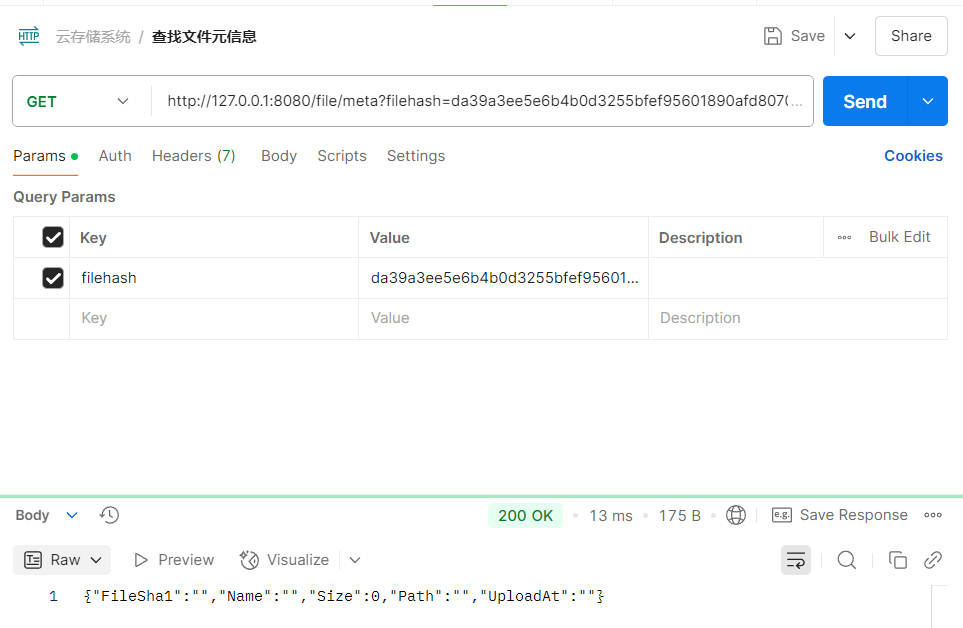Copy response link icon
This screenshot has height=628, width=963.
[x=933, y=560]
